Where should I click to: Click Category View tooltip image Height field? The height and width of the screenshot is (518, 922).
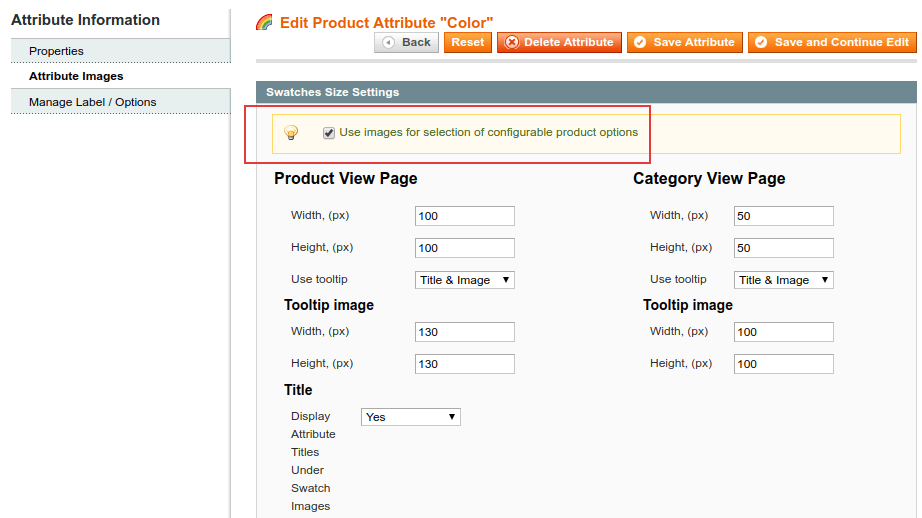pyautogui.click(x=783, y=363)
